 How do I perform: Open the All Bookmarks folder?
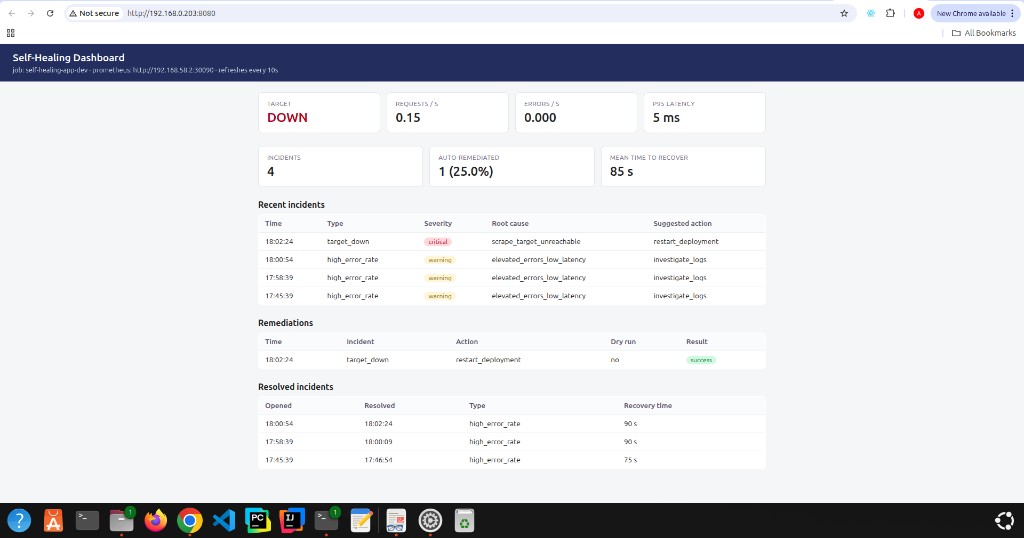(x=984, y=33)
